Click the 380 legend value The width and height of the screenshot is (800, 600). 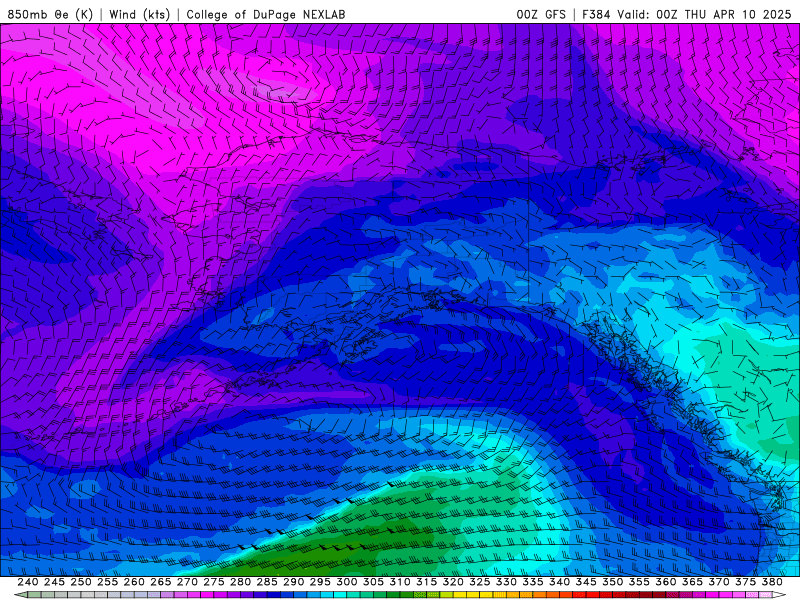(x=772, y=582)
